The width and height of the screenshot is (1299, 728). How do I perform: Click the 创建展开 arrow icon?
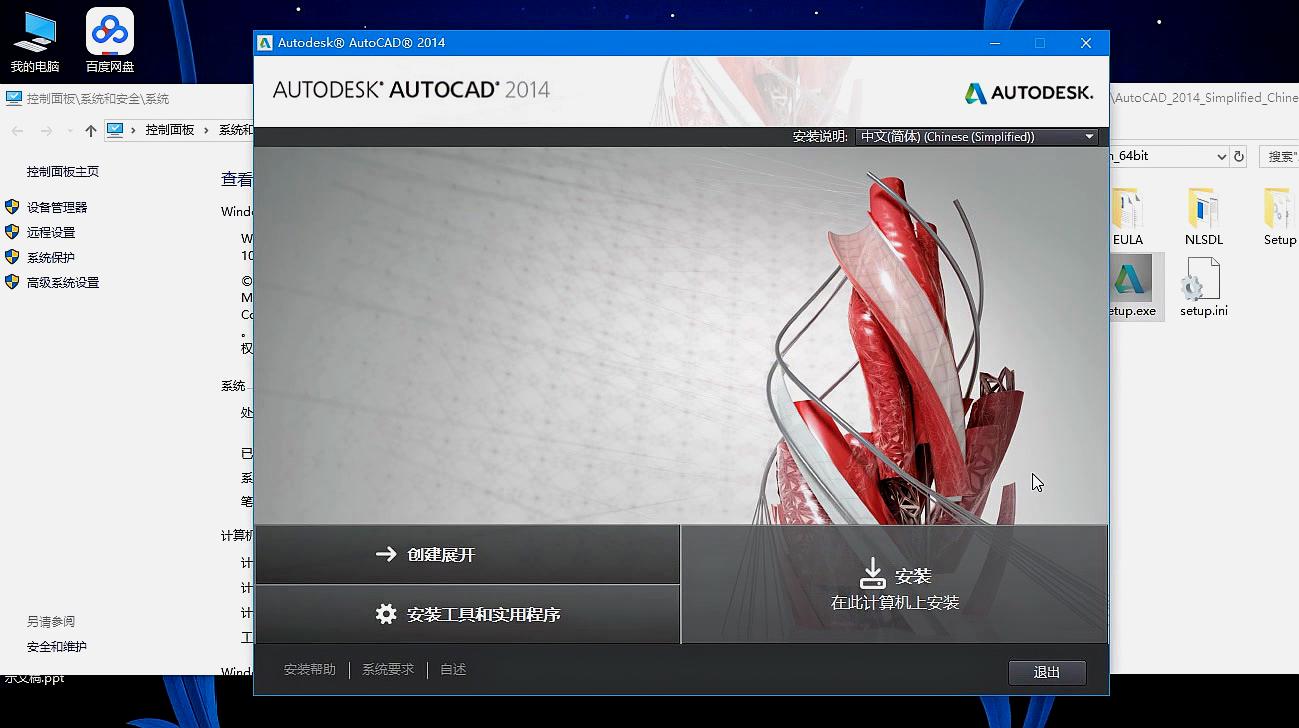coord(386,554)
